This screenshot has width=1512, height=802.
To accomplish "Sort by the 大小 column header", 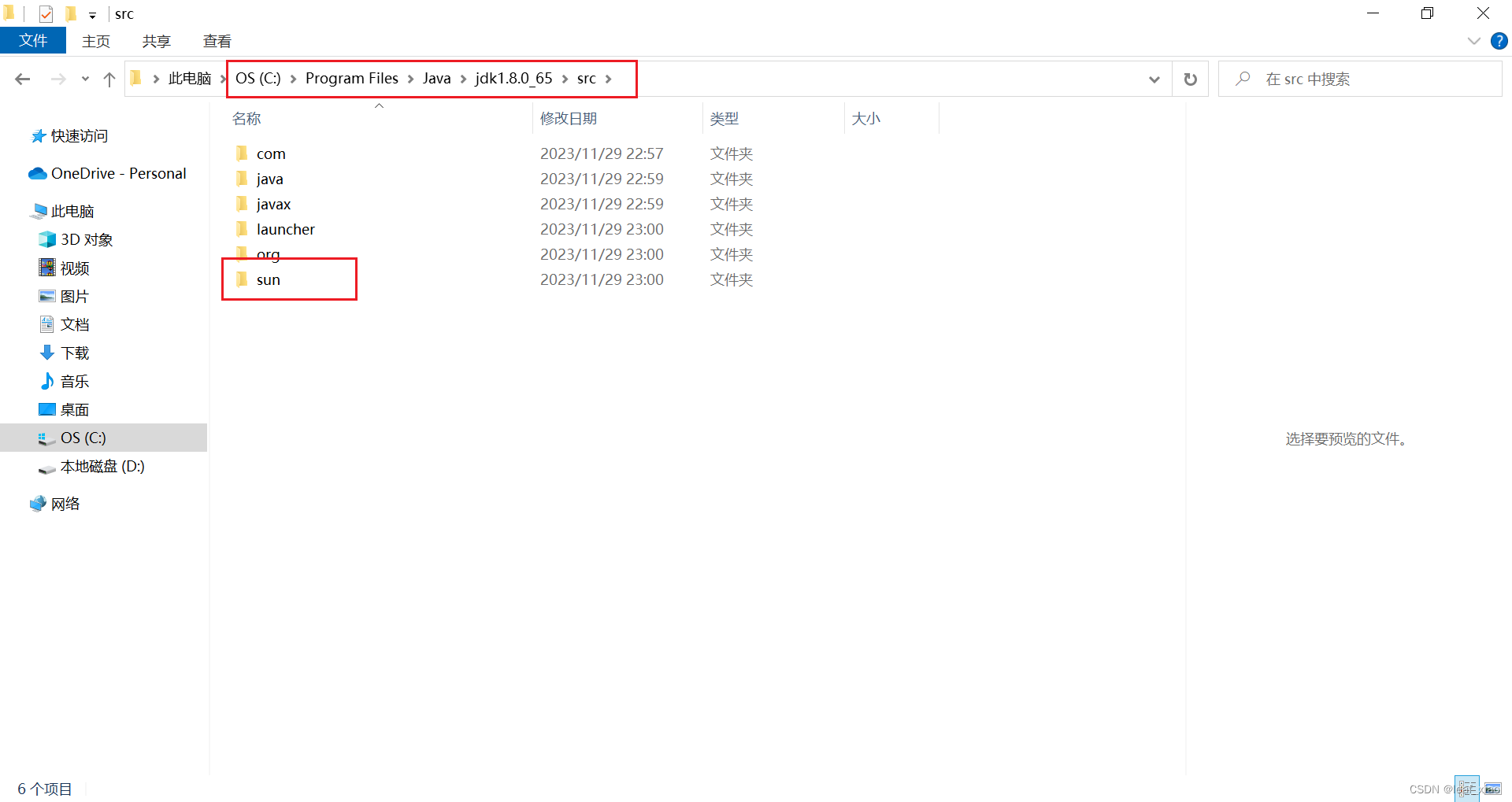I will [866, 119].
